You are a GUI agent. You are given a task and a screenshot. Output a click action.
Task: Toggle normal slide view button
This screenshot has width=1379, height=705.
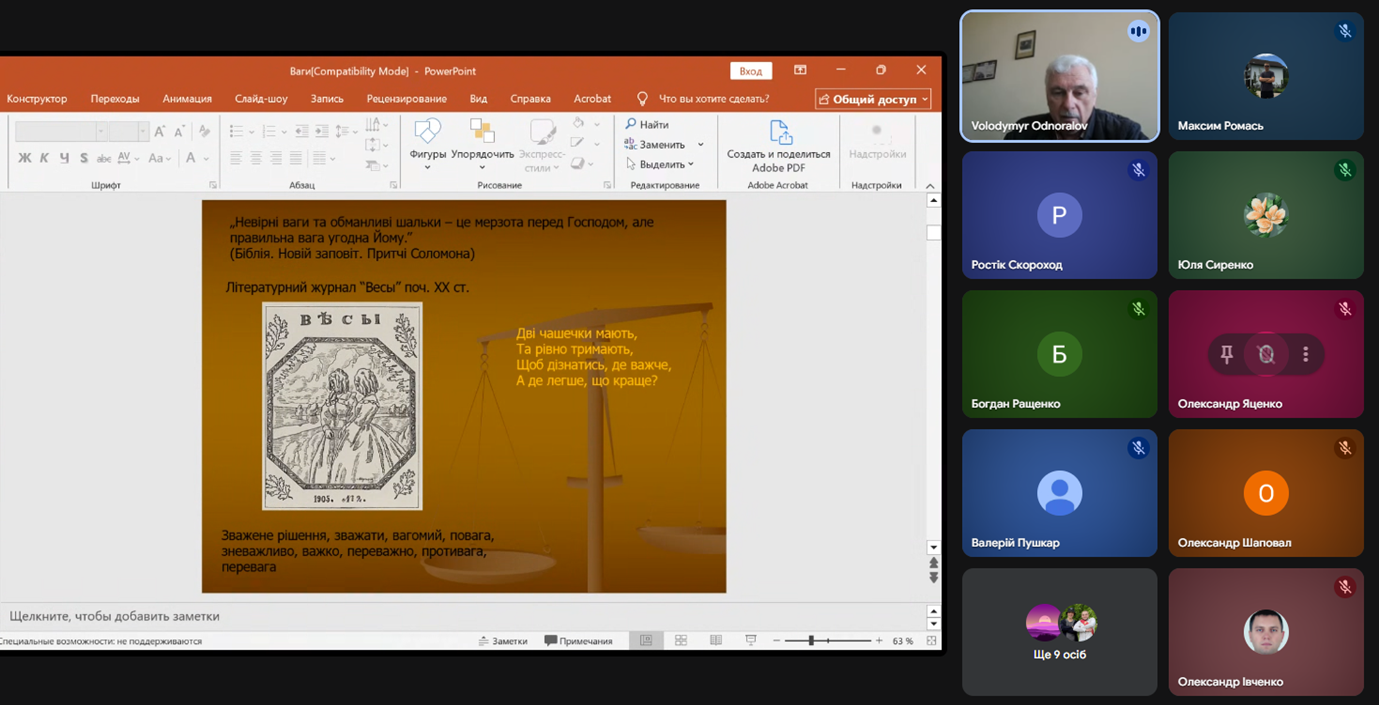point(646,641)
